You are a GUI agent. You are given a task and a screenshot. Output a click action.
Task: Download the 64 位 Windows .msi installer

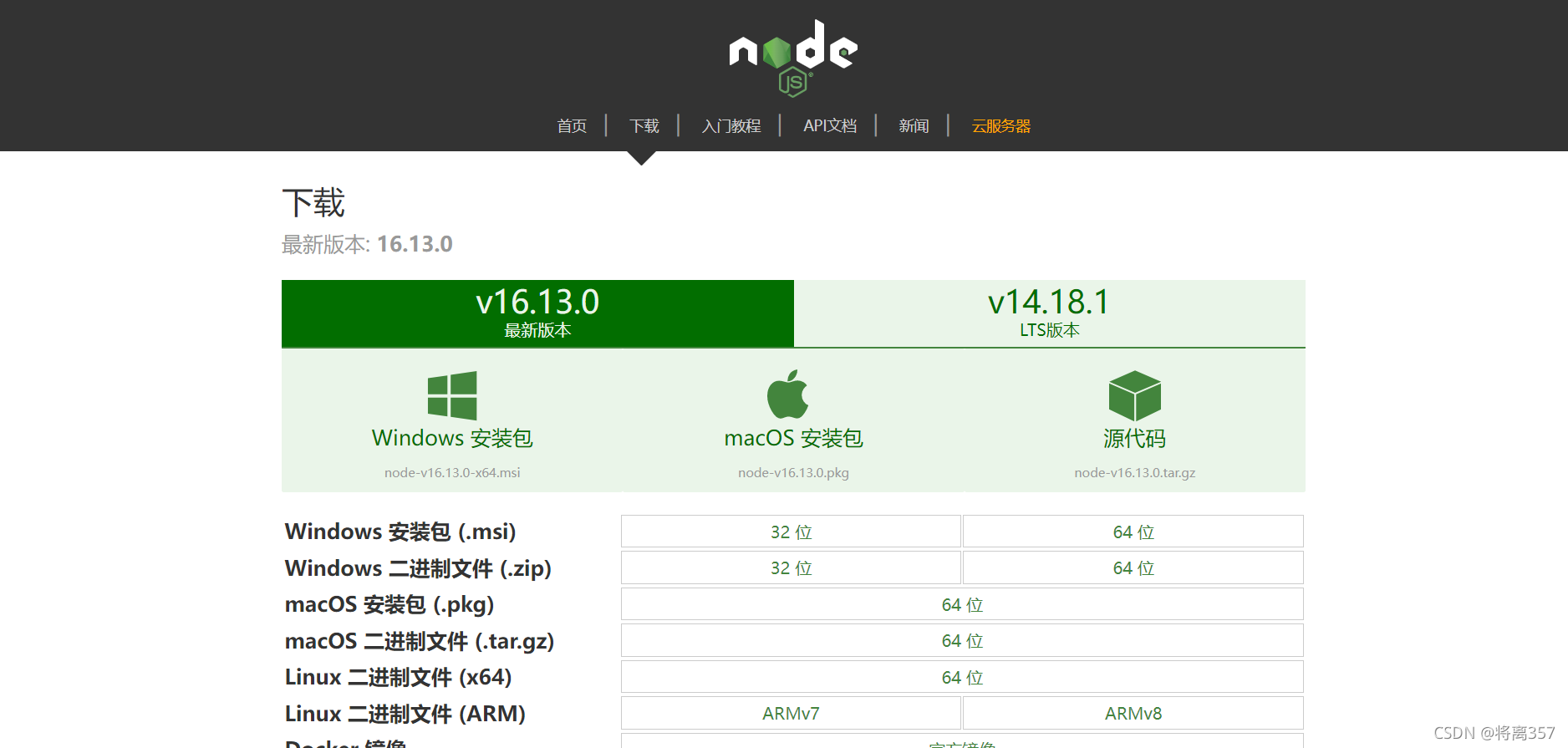pyautogui.click(x=1133, y=532)
